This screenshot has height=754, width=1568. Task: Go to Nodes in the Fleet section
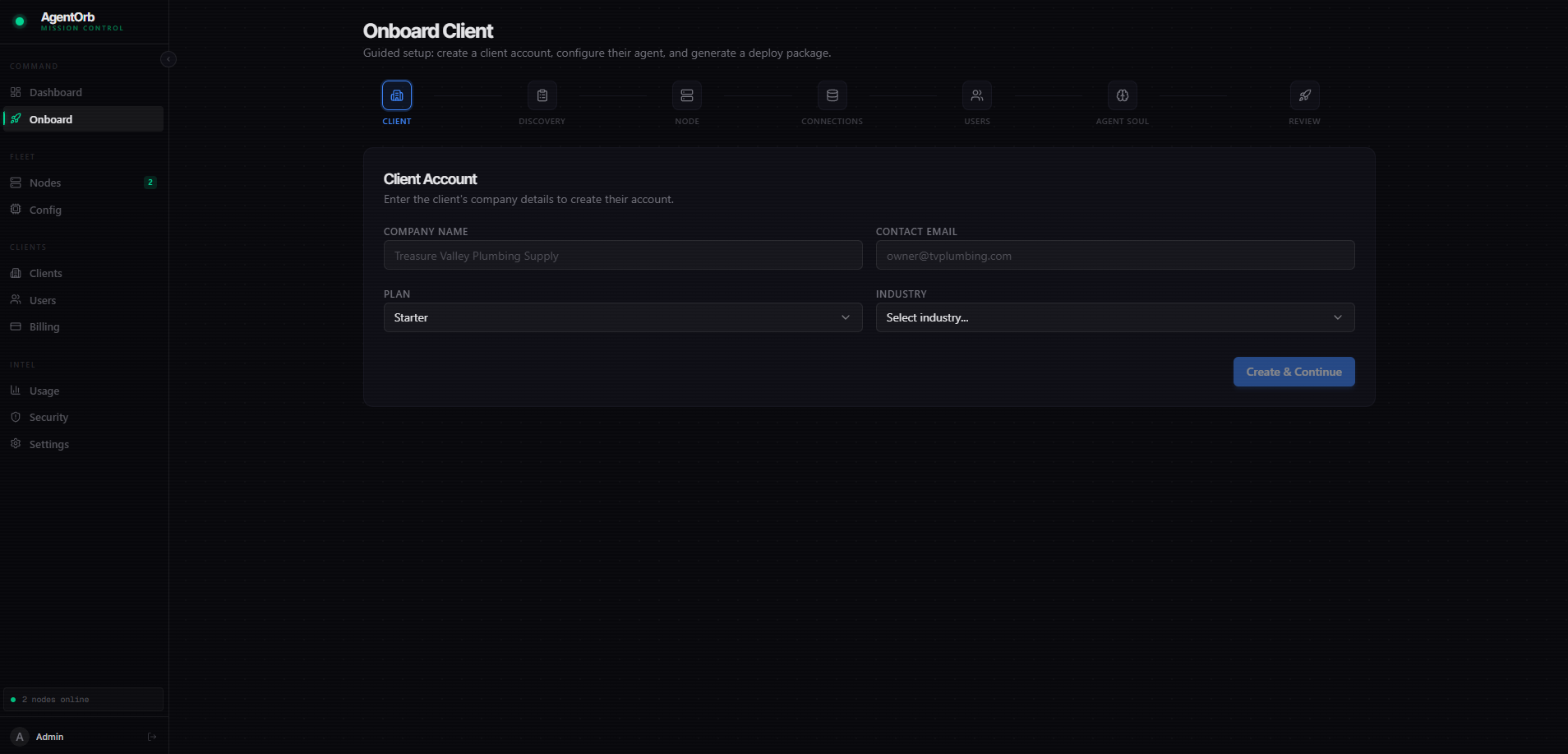tap(83, 183)
